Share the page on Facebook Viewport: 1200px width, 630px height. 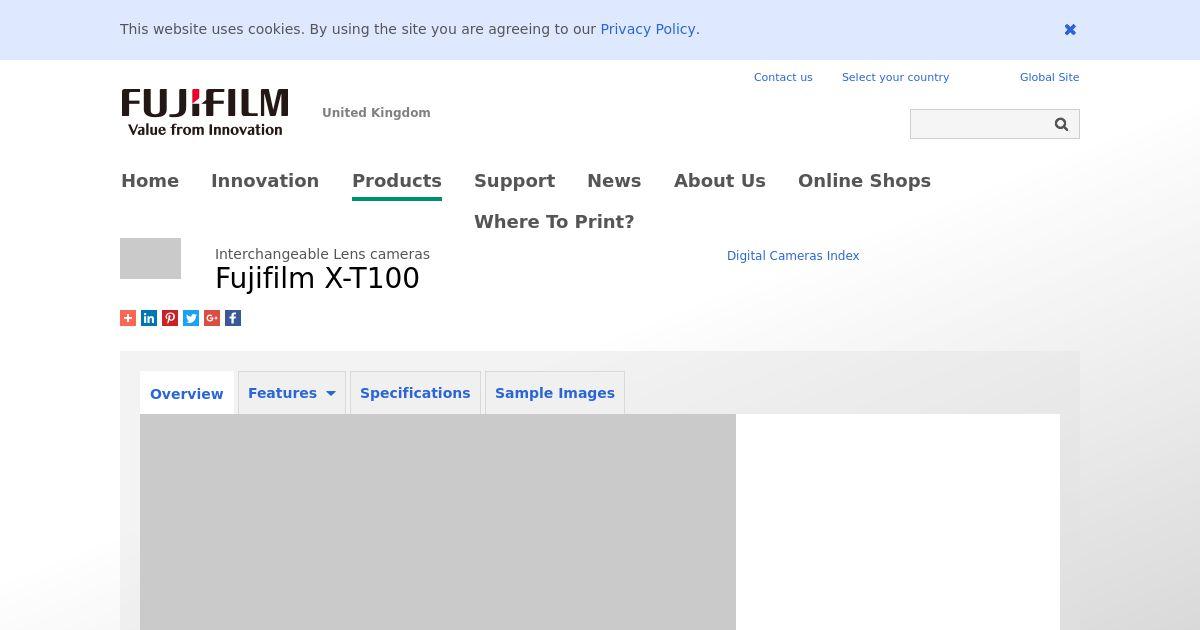(x=233, y=318)
